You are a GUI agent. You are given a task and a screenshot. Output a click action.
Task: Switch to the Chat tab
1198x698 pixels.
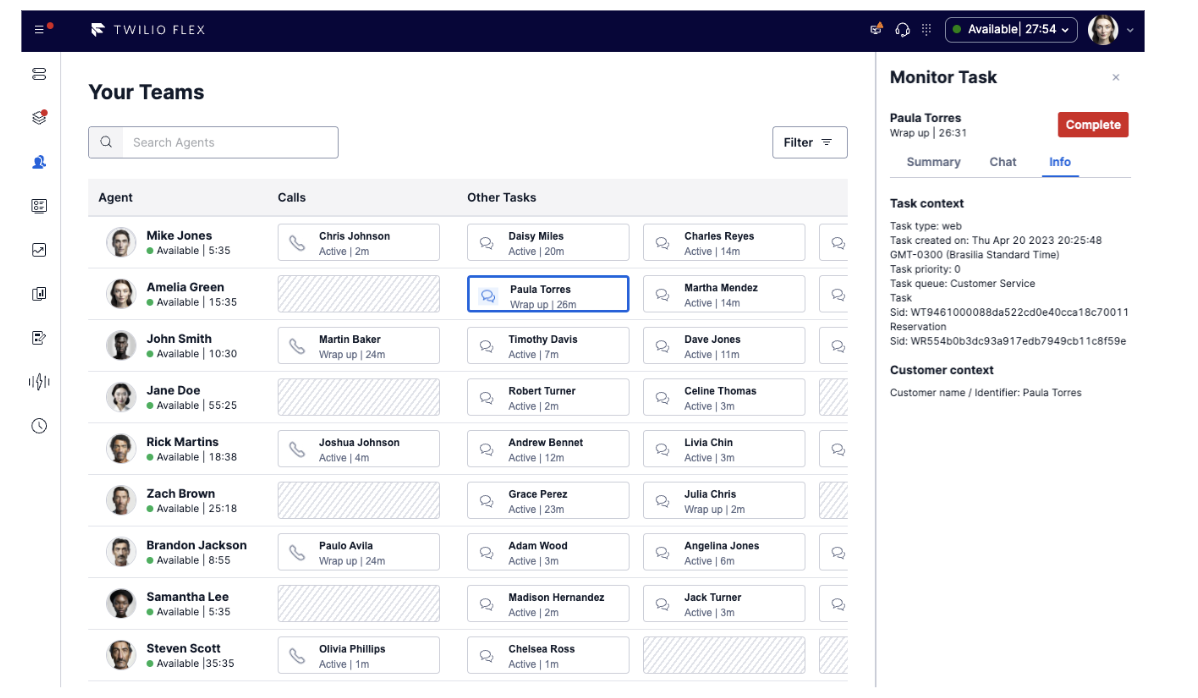[x=1002, y=162]
